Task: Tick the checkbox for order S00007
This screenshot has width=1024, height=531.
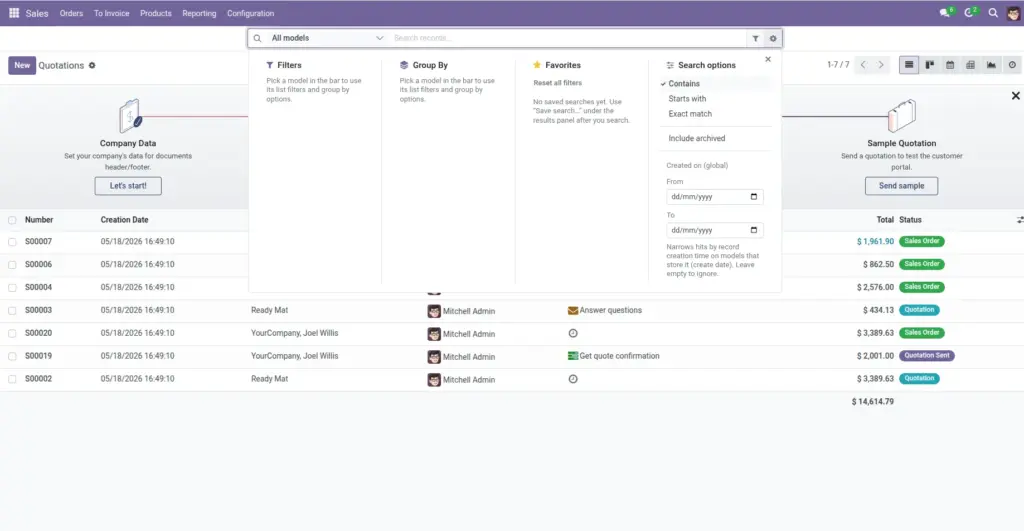Action: click(12, 242)
